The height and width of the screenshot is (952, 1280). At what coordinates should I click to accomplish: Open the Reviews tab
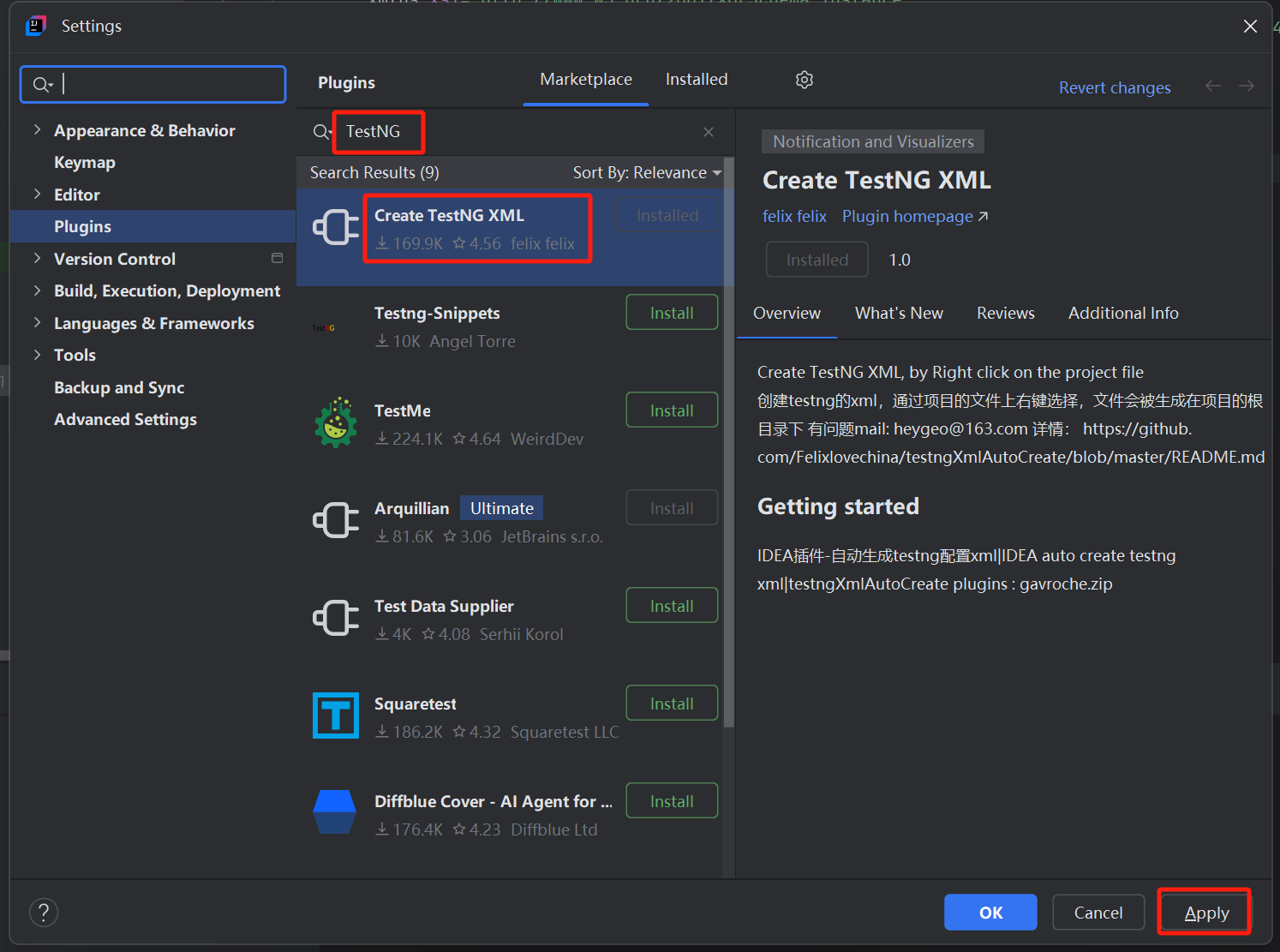1006,314
